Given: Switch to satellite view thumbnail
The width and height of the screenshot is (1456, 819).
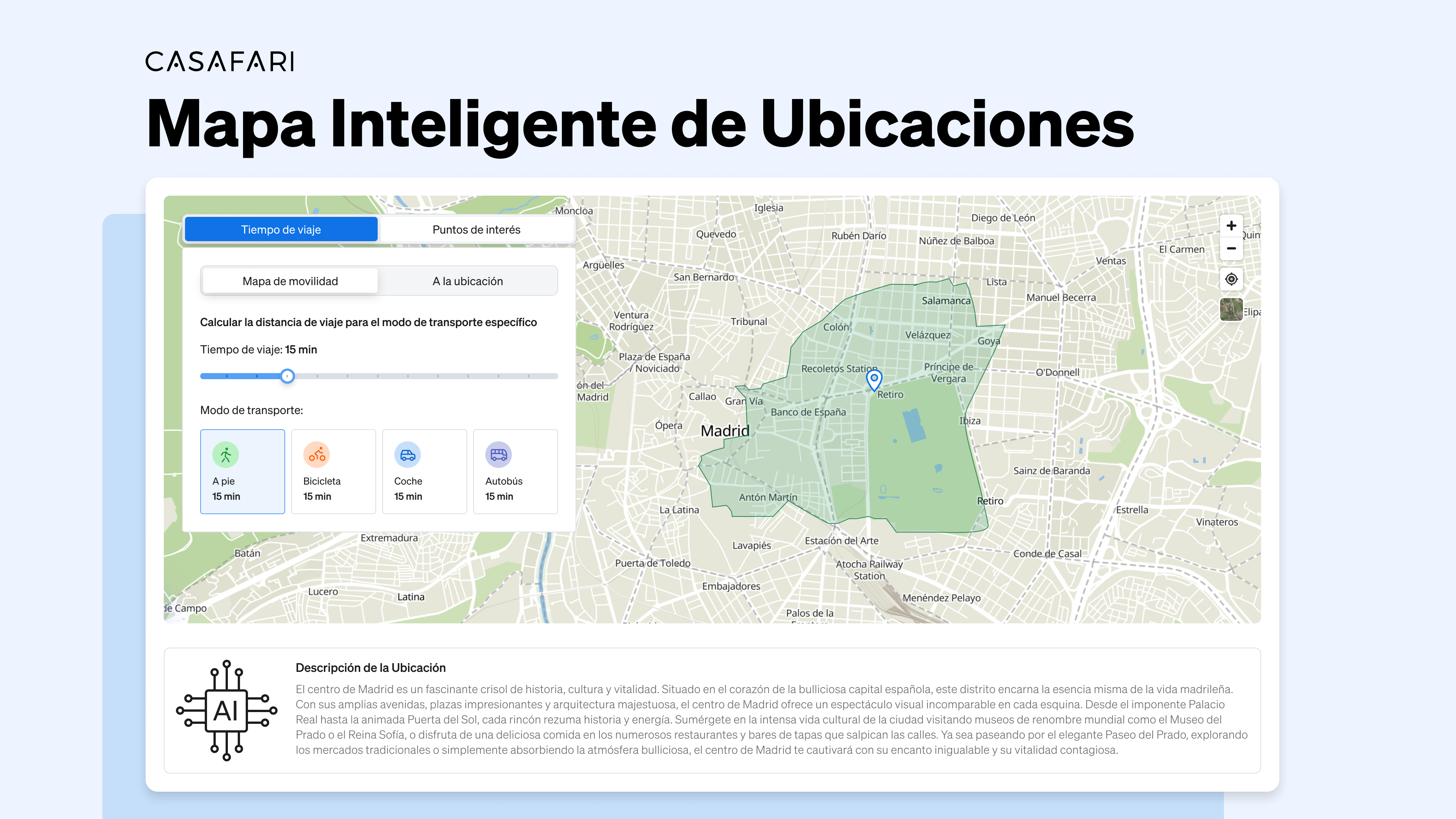Looking at the screenshot, I should click(1231, 309).
